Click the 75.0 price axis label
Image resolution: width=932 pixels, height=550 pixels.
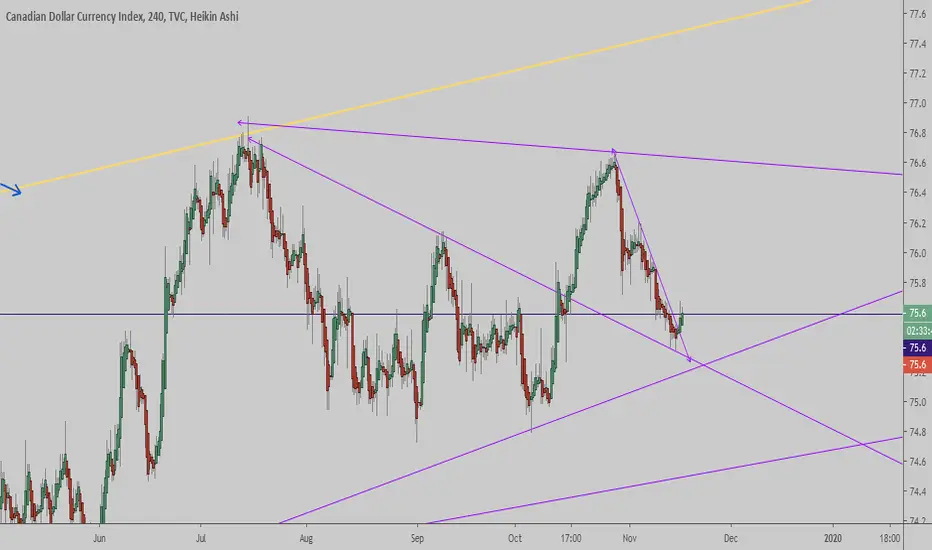pyautogui.click(x=918, y=402)
